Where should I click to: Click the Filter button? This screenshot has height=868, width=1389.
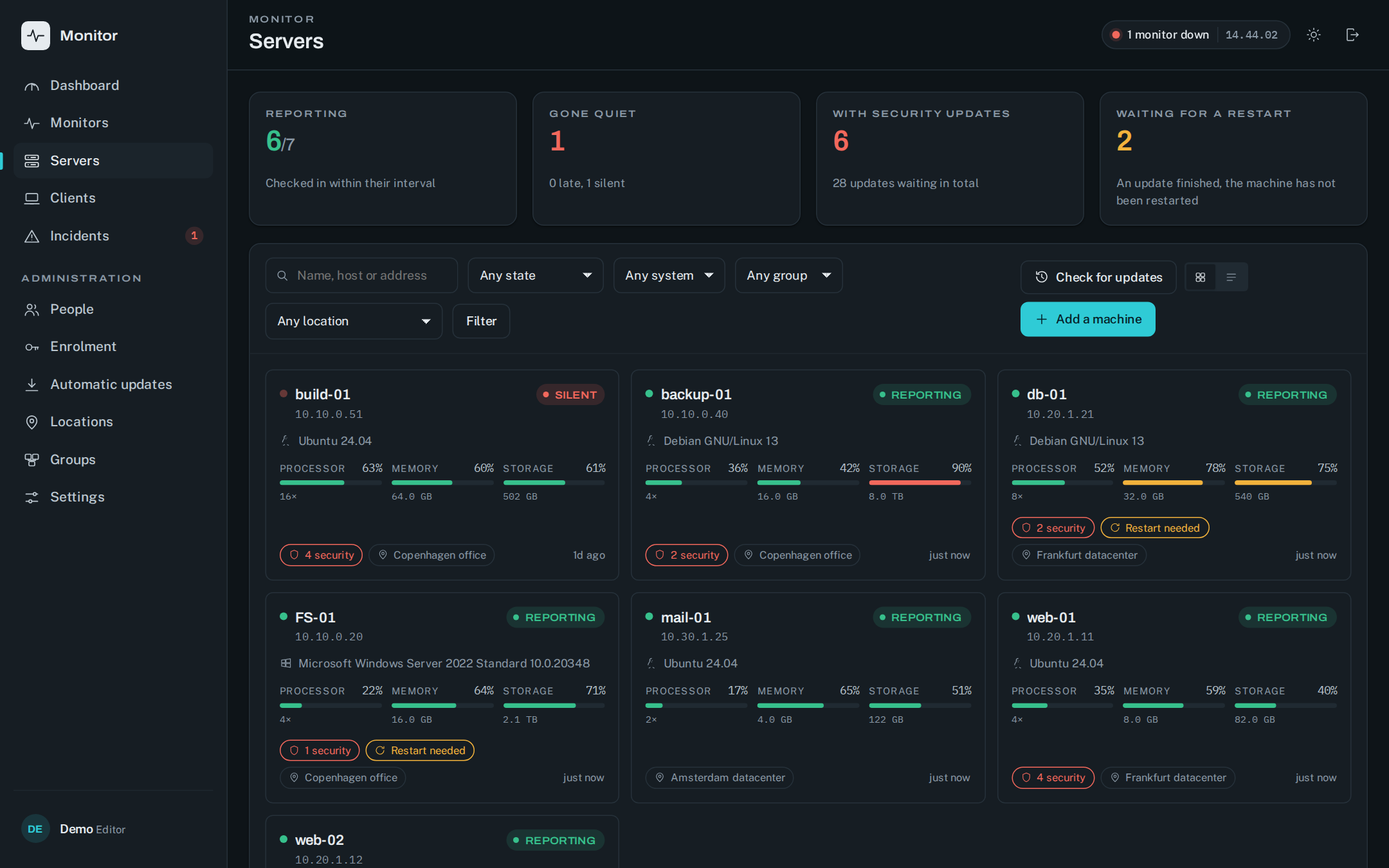point(481,321)
